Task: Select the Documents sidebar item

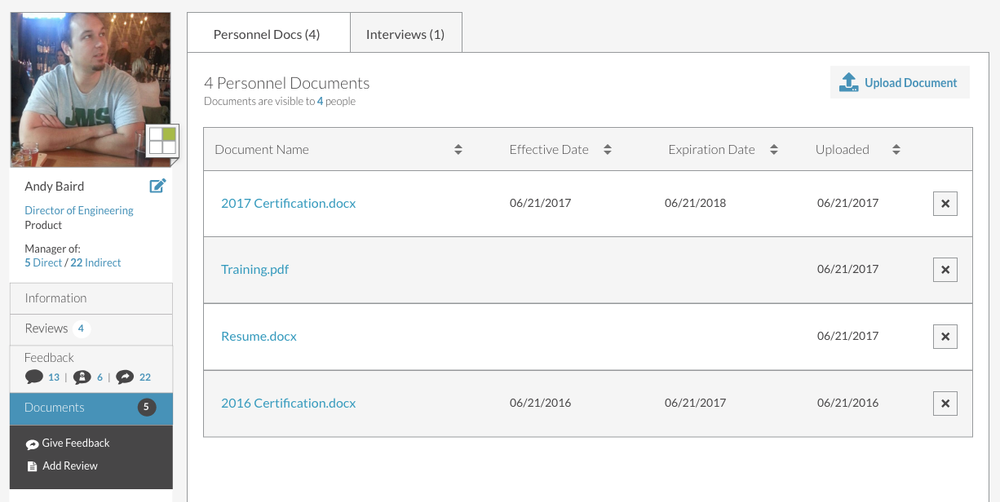Action: 91,408
